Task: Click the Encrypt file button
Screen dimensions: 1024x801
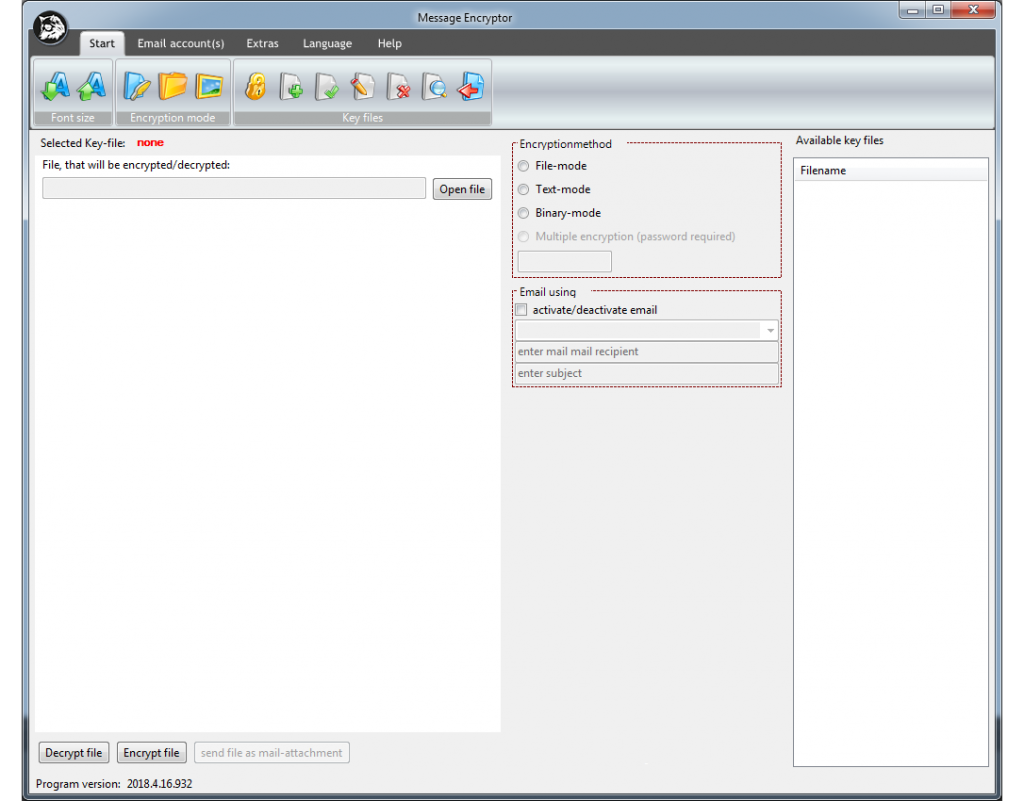Action: (152, 753)
